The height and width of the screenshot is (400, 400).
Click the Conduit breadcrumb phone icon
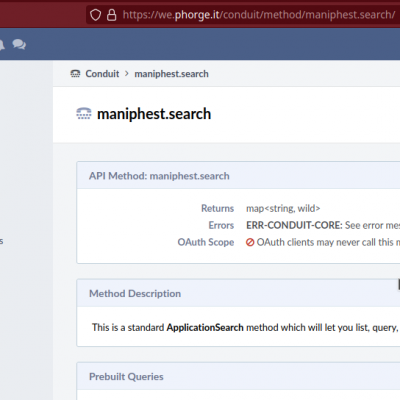(75, 74)
